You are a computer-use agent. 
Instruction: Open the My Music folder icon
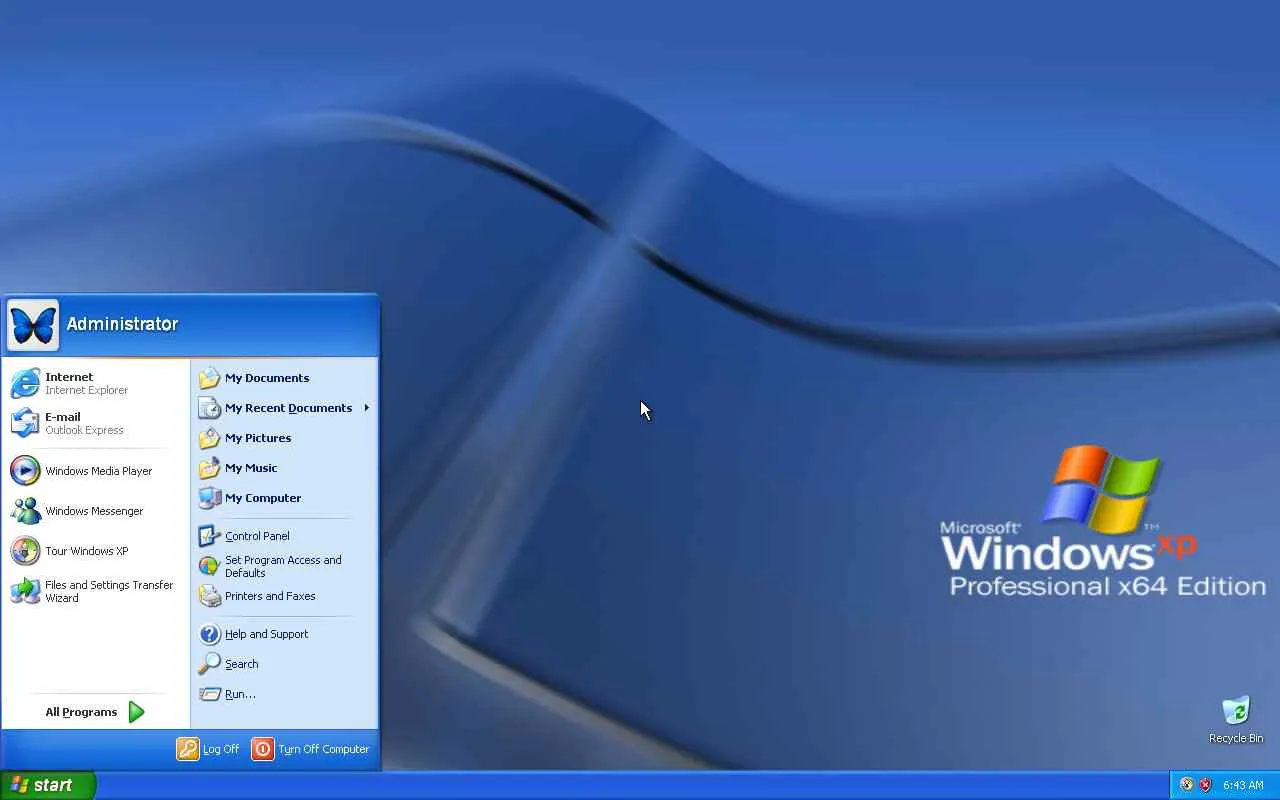(x=209, y=468)
